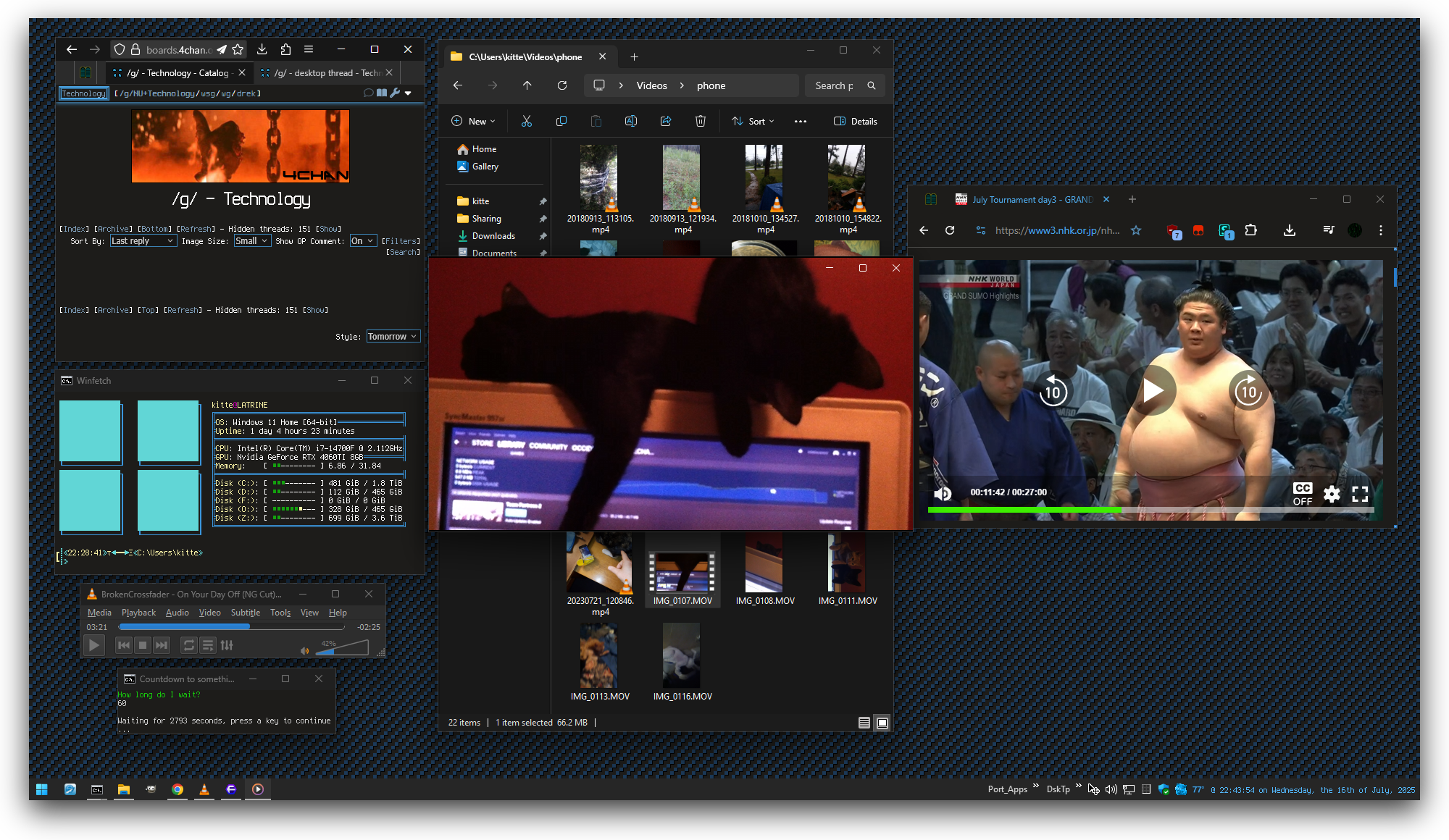Go up one folder level in File Explorer
This screenshot has width=1449, height=840.
[527, 85]
